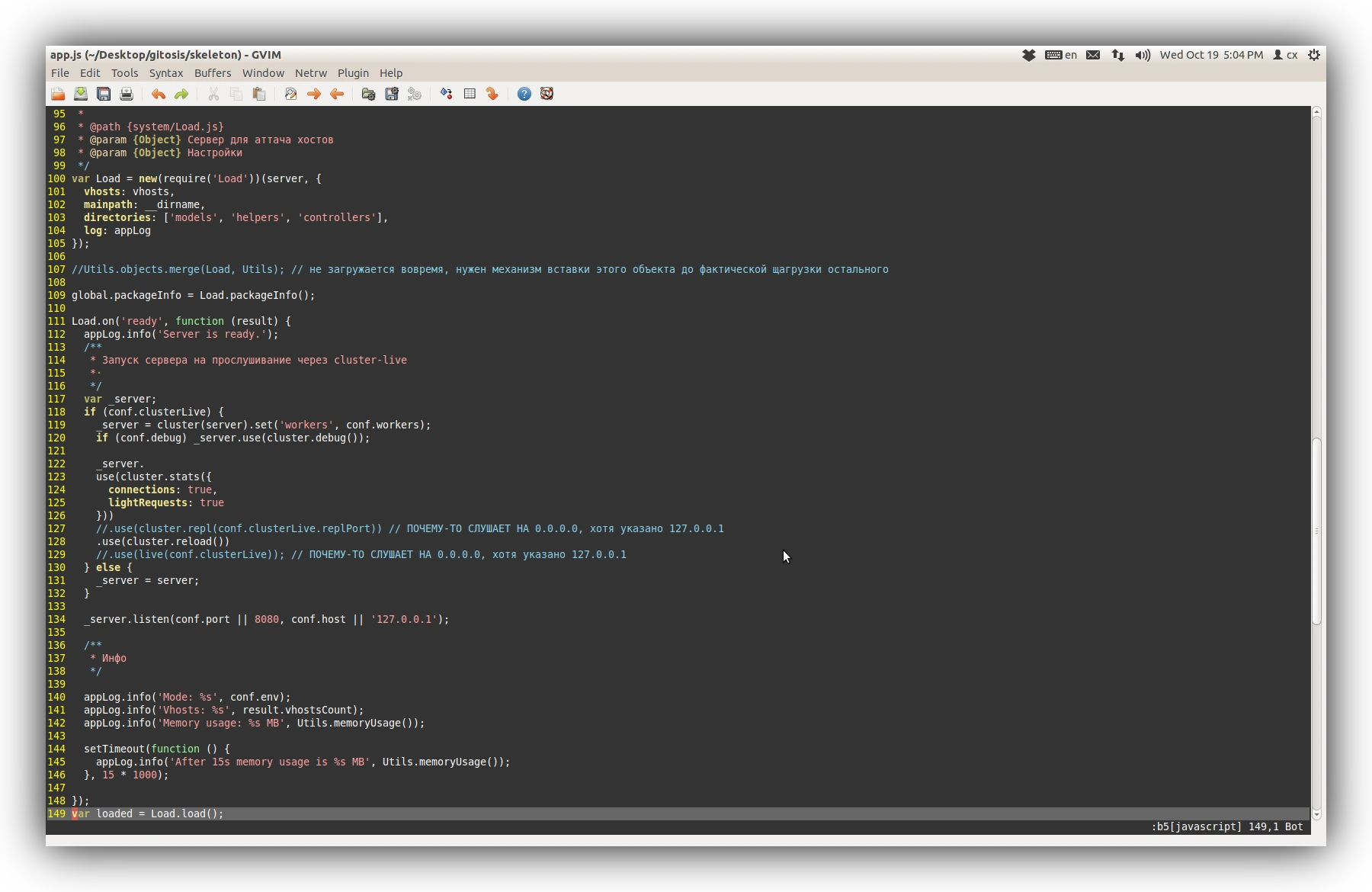This screenshot has width=1372, height=892.
Task: Open Vim help with the question mark icon
Action: (x=524, y=94)
